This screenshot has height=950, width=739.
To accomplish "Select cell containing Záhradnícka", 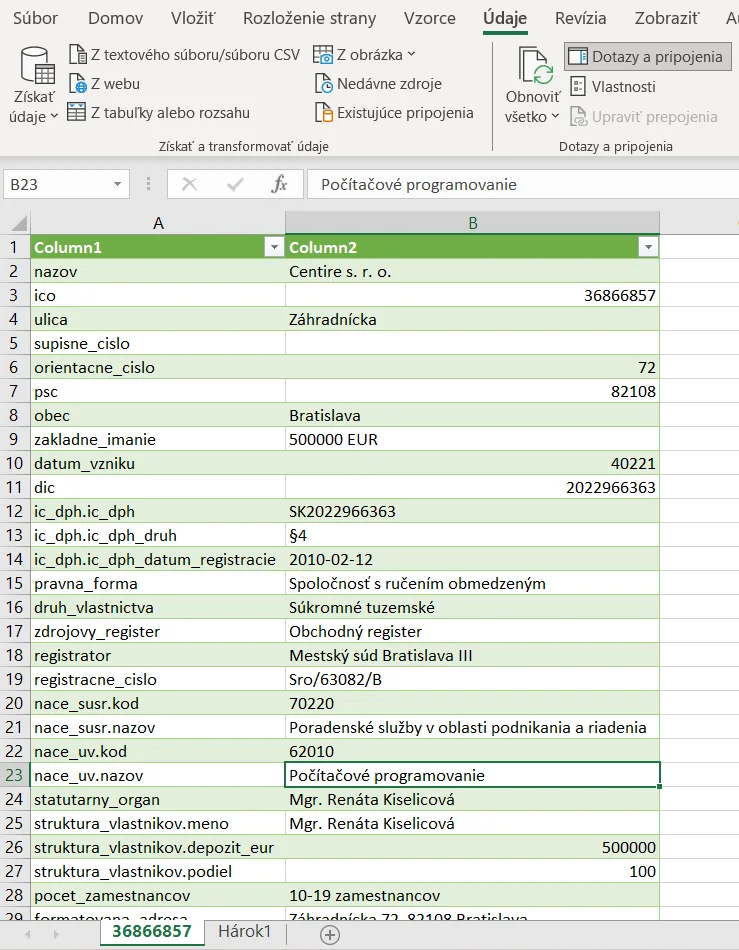I will (x=472, y=319).
